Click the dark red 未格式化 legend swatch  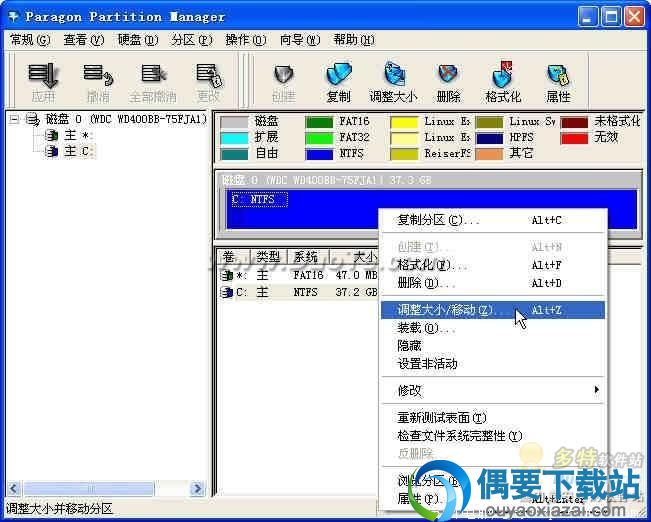[x=574, y=123]
